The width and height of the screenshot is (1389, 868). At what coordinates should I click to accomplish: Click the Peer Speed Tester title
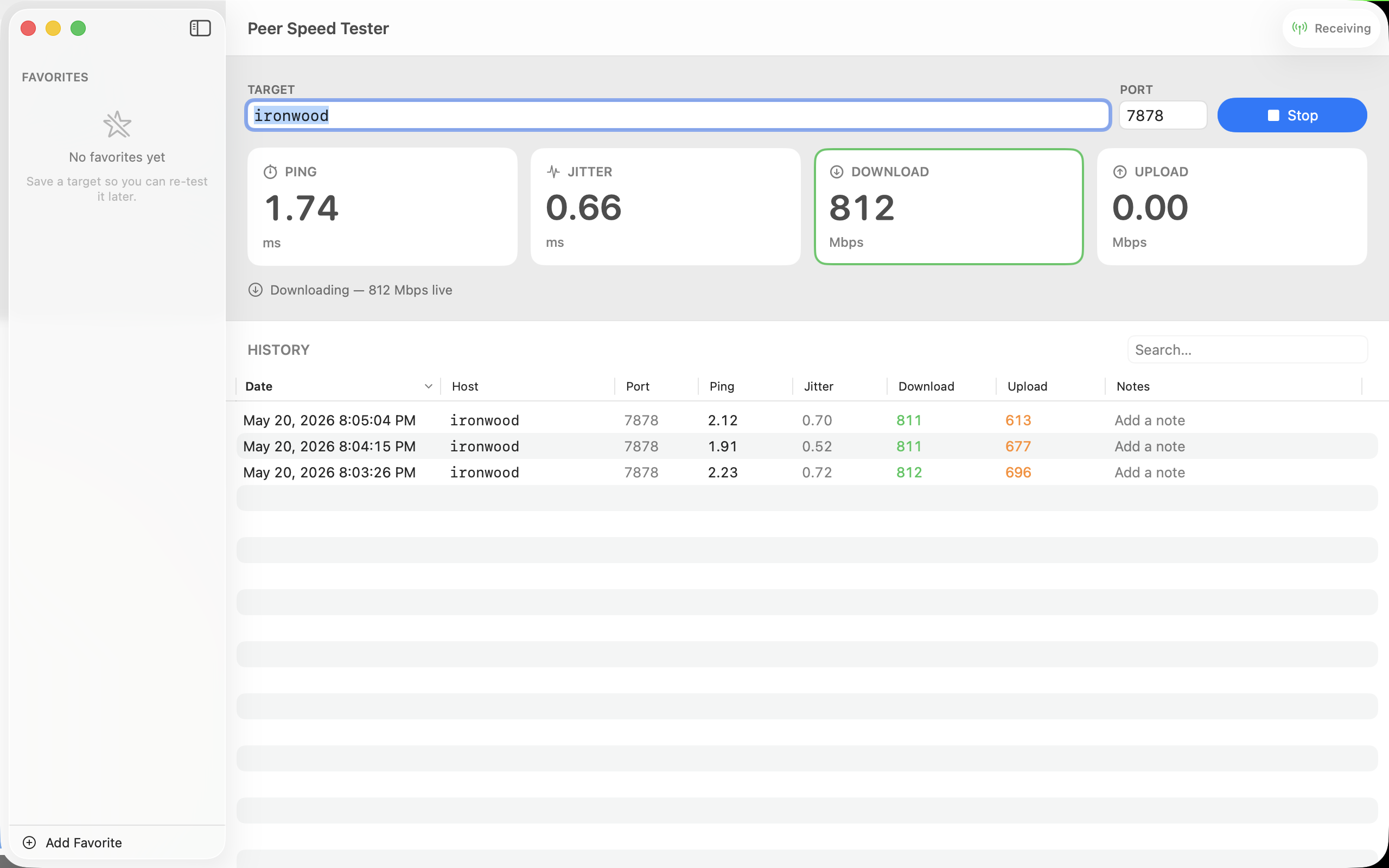tap(318, 28)
